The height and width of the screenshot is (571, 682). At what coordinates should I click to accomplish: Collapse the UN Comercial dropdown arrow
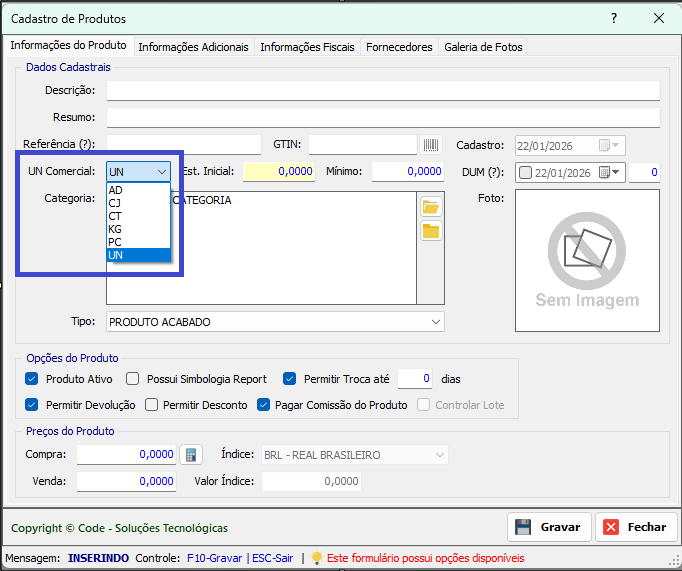pos(162,172)
